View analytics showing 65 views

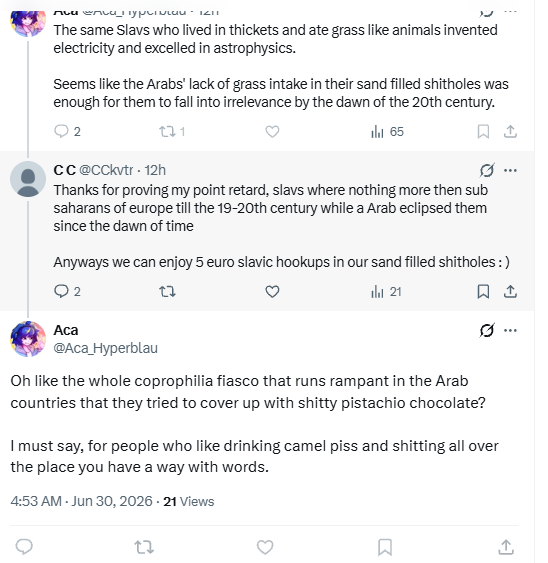point(387,131)
